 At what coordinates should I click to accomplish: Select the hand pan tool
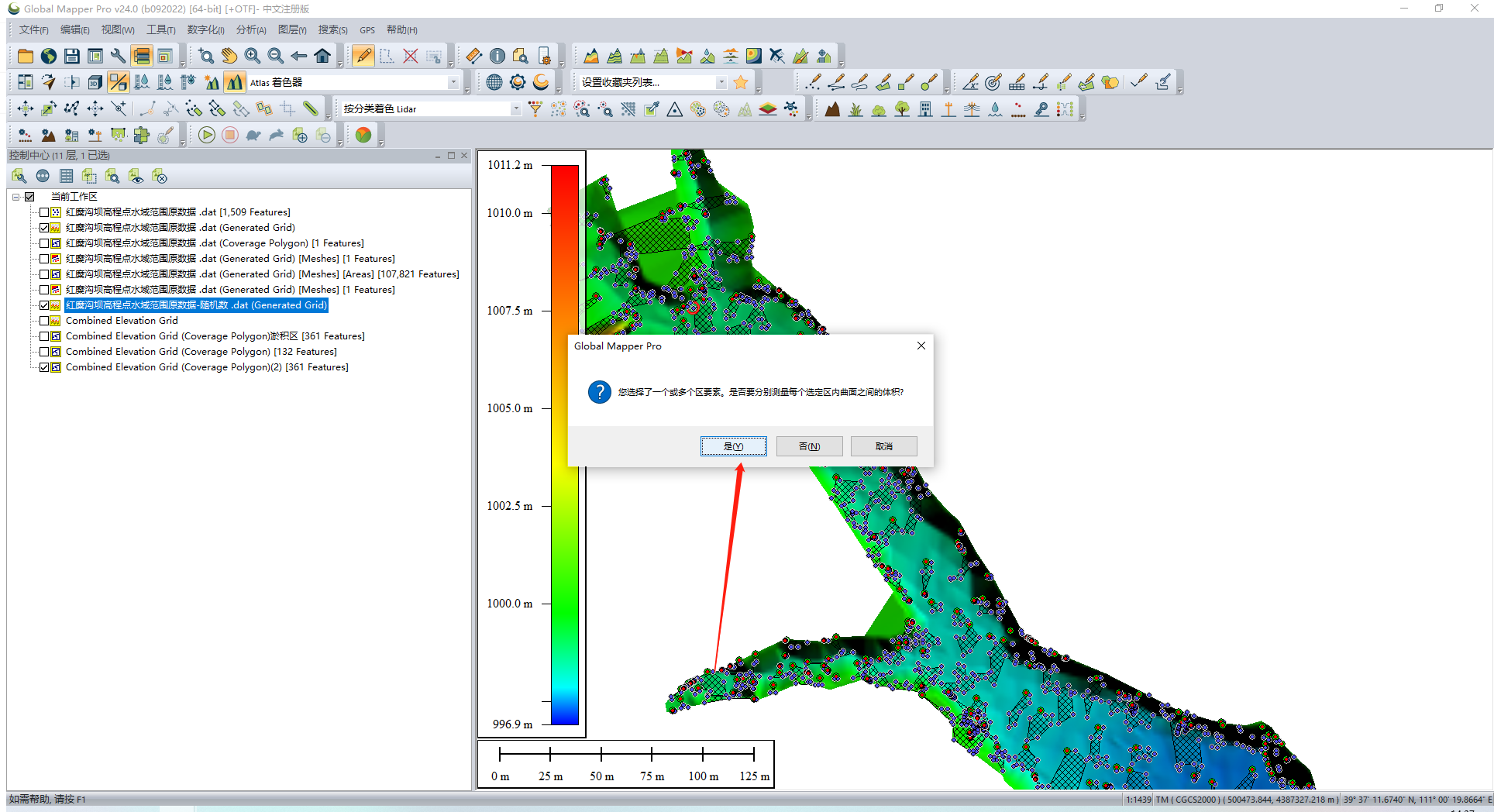(x=229, y=56)
